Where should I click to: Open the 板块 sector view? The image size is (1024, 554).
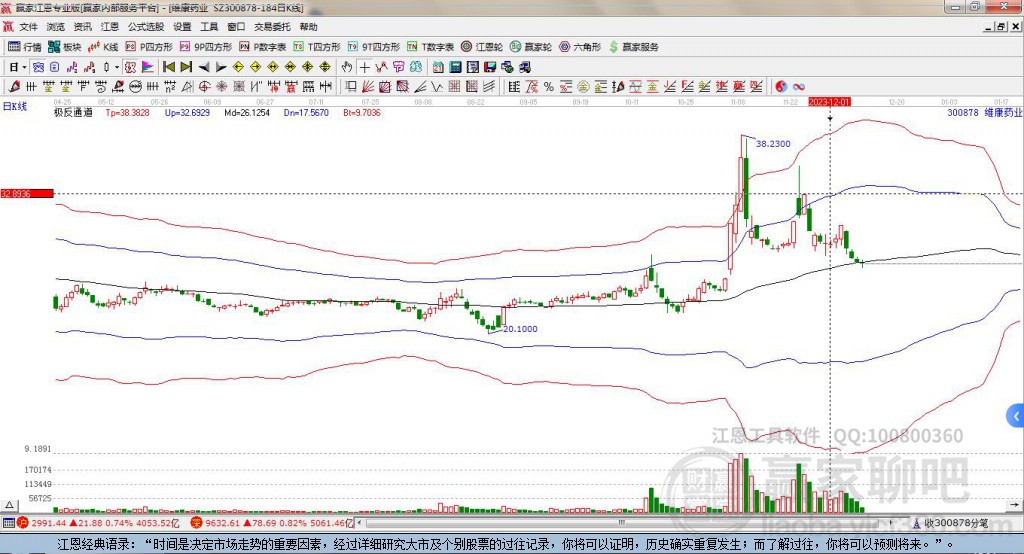coord(65,47)
